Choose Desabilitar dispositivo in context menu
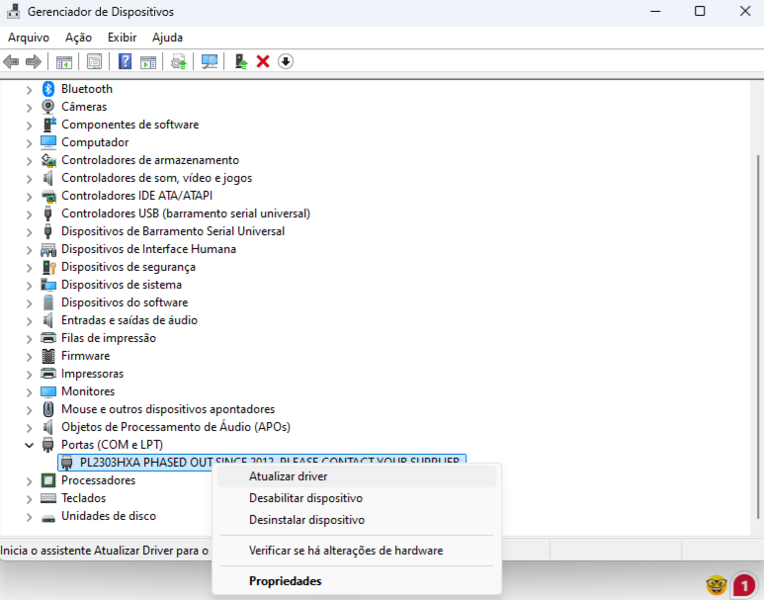The image size is (764, 600). tap(356, 498)
